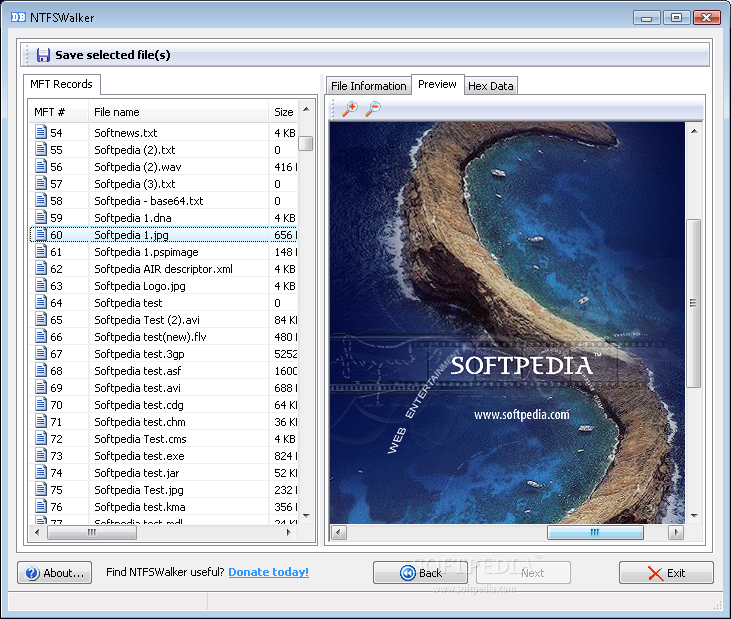Open the File Information tab
Screen dimensions: 731x619
[x=368, y=86]
